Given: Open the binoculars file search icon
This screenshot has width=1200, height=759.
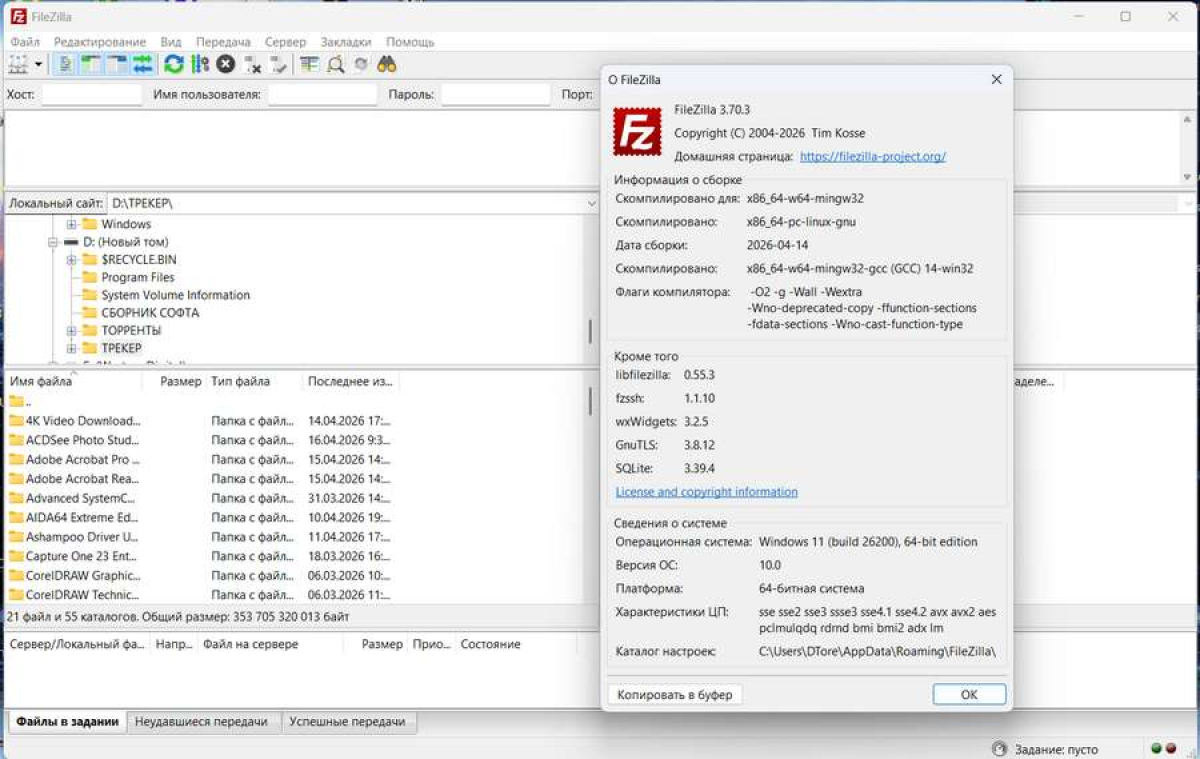Looking at the screenshot, I should [x=387, y=64].
